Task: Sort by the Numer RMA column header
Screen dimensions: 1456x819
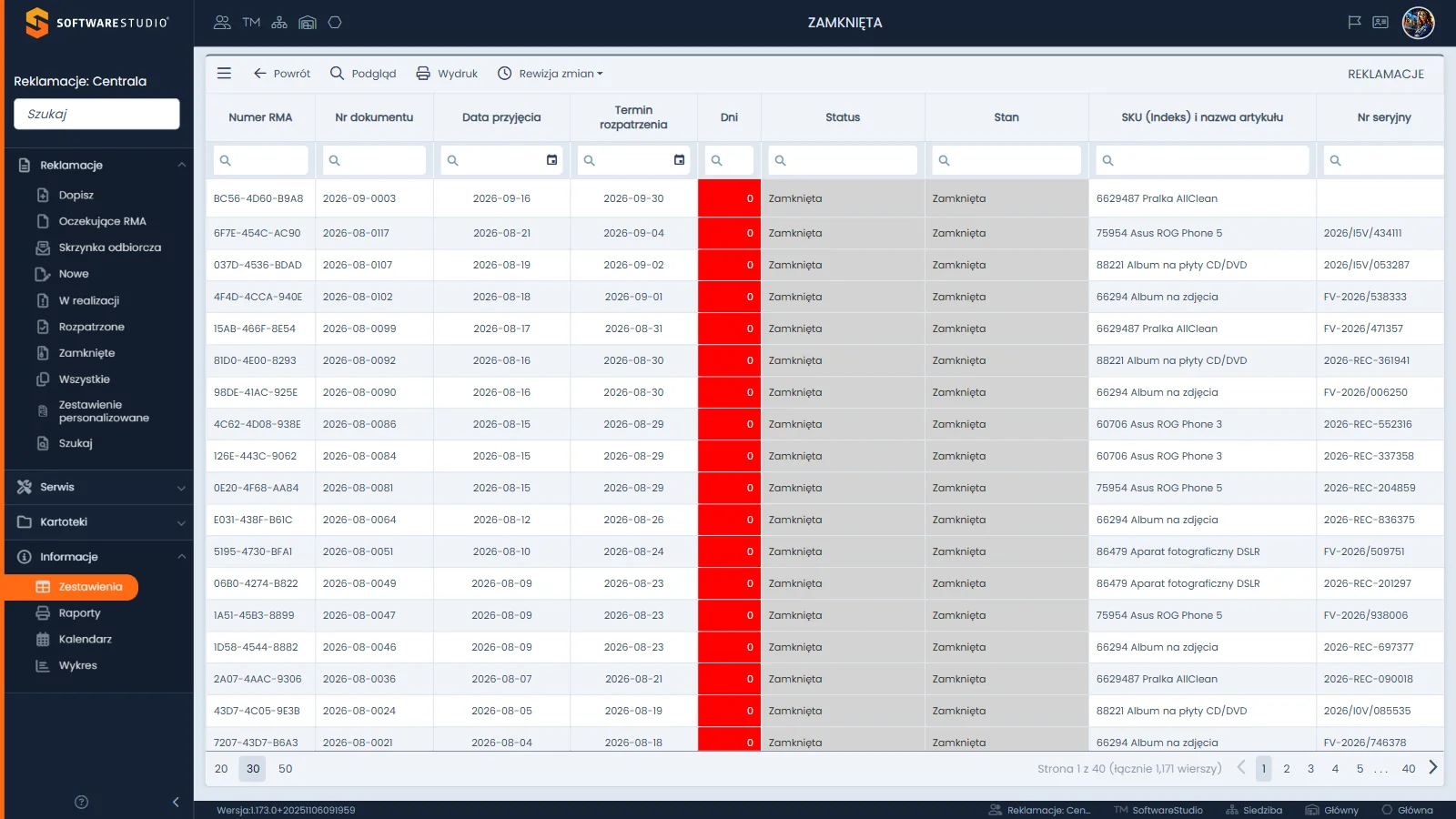Action: 261,117
